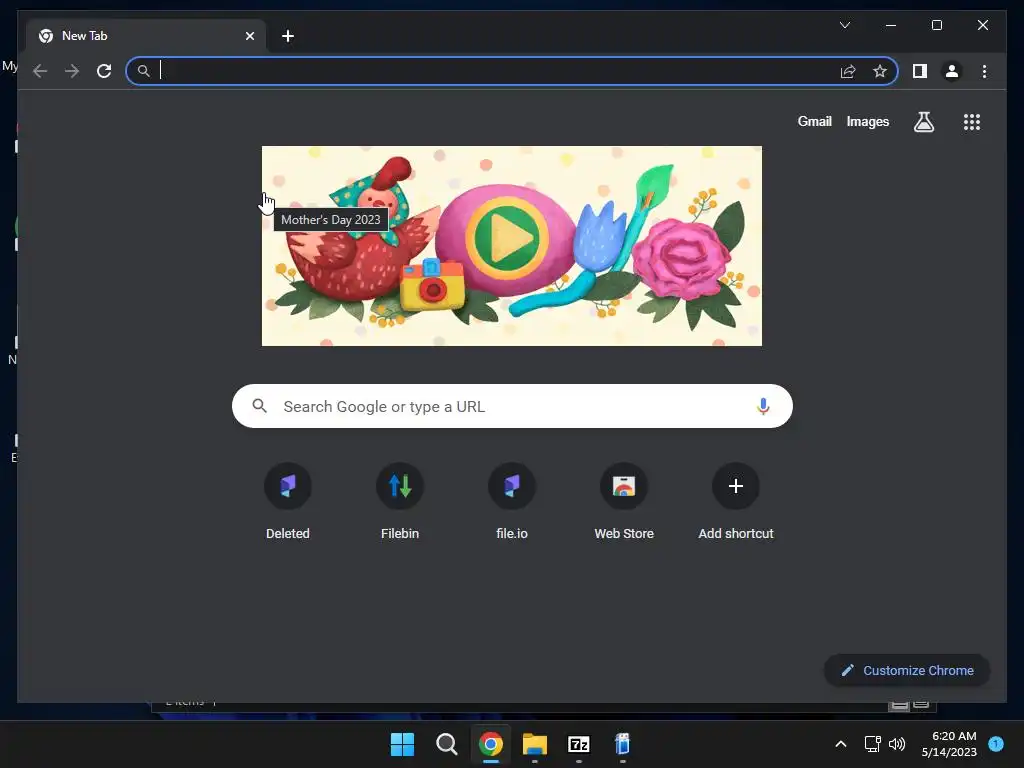Open Google Images link
Viewport: 1024px width, 768px height.
867,121
